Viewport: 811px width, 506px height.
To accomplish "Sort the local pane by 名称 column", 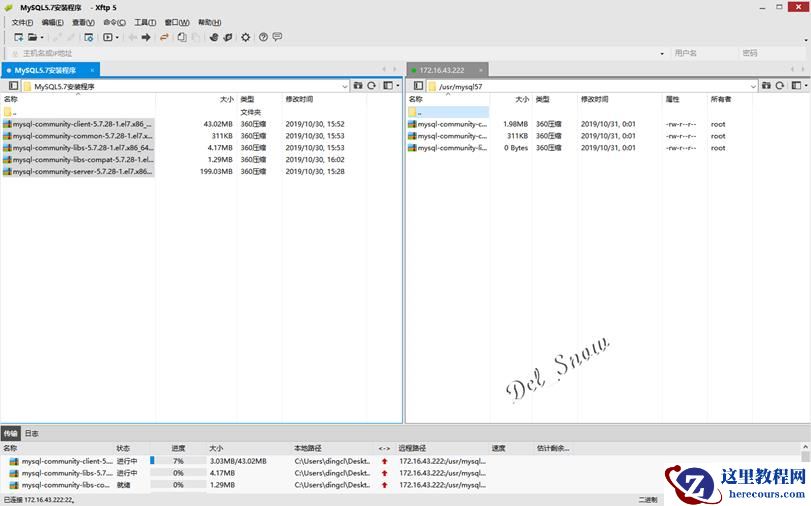I will click(11, 99).
